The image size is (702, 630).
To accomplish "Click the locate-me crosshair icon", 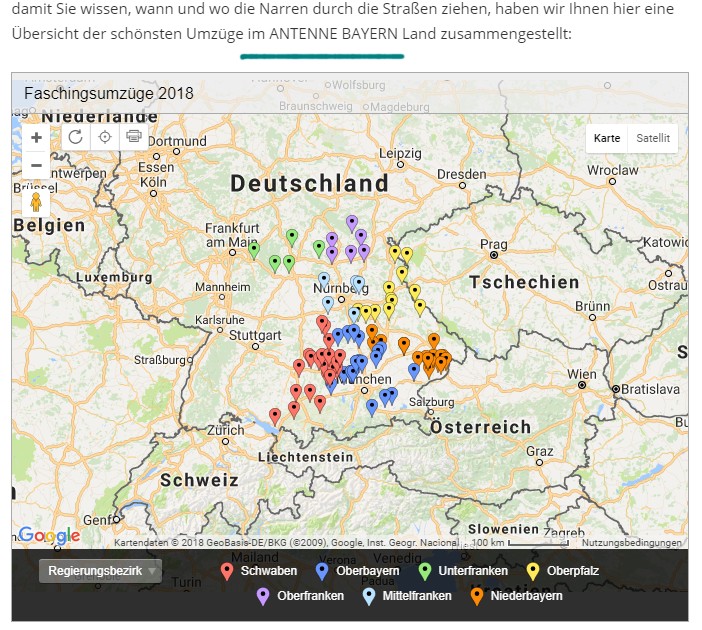I will click(x=105, y=137).
